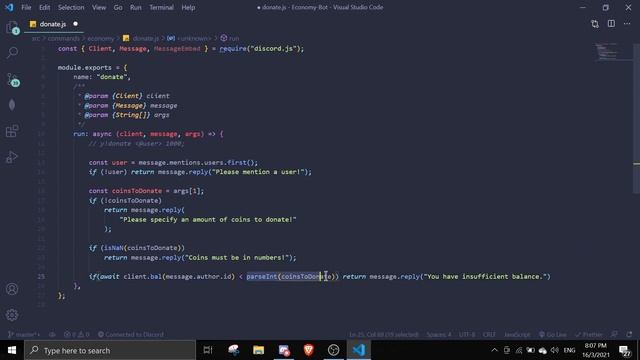Click Connected to Discord status item

131,334
